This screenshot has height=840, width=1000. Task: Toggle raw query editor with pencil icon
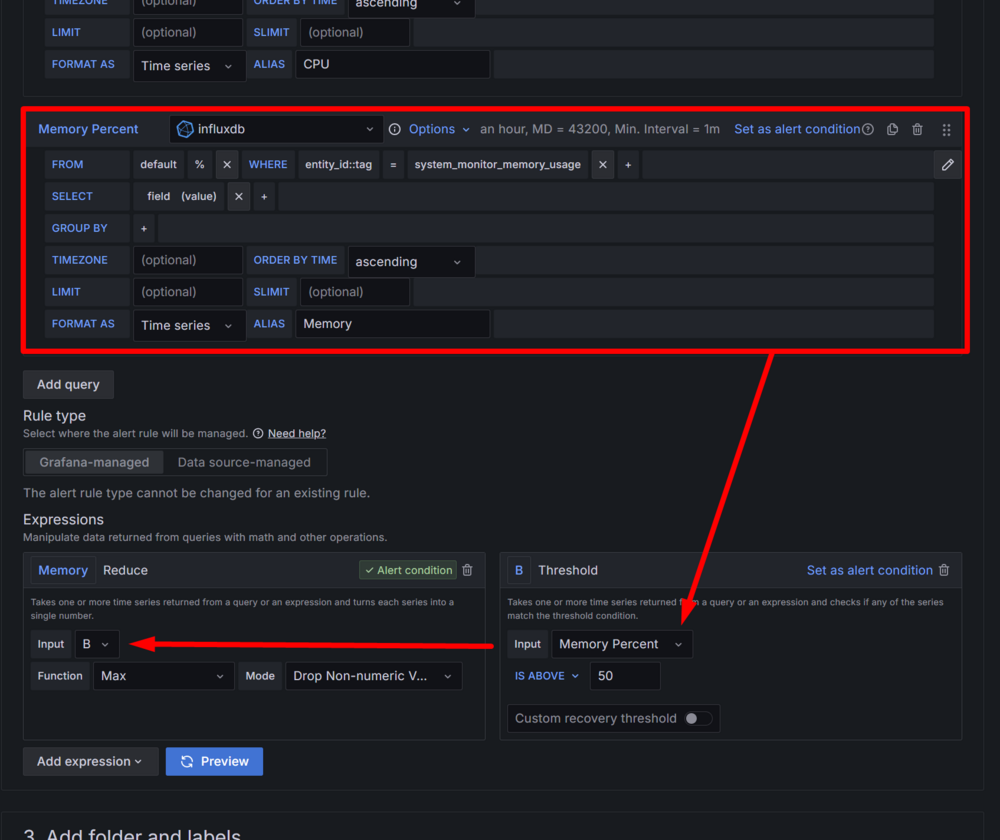(x=947, y=165)
